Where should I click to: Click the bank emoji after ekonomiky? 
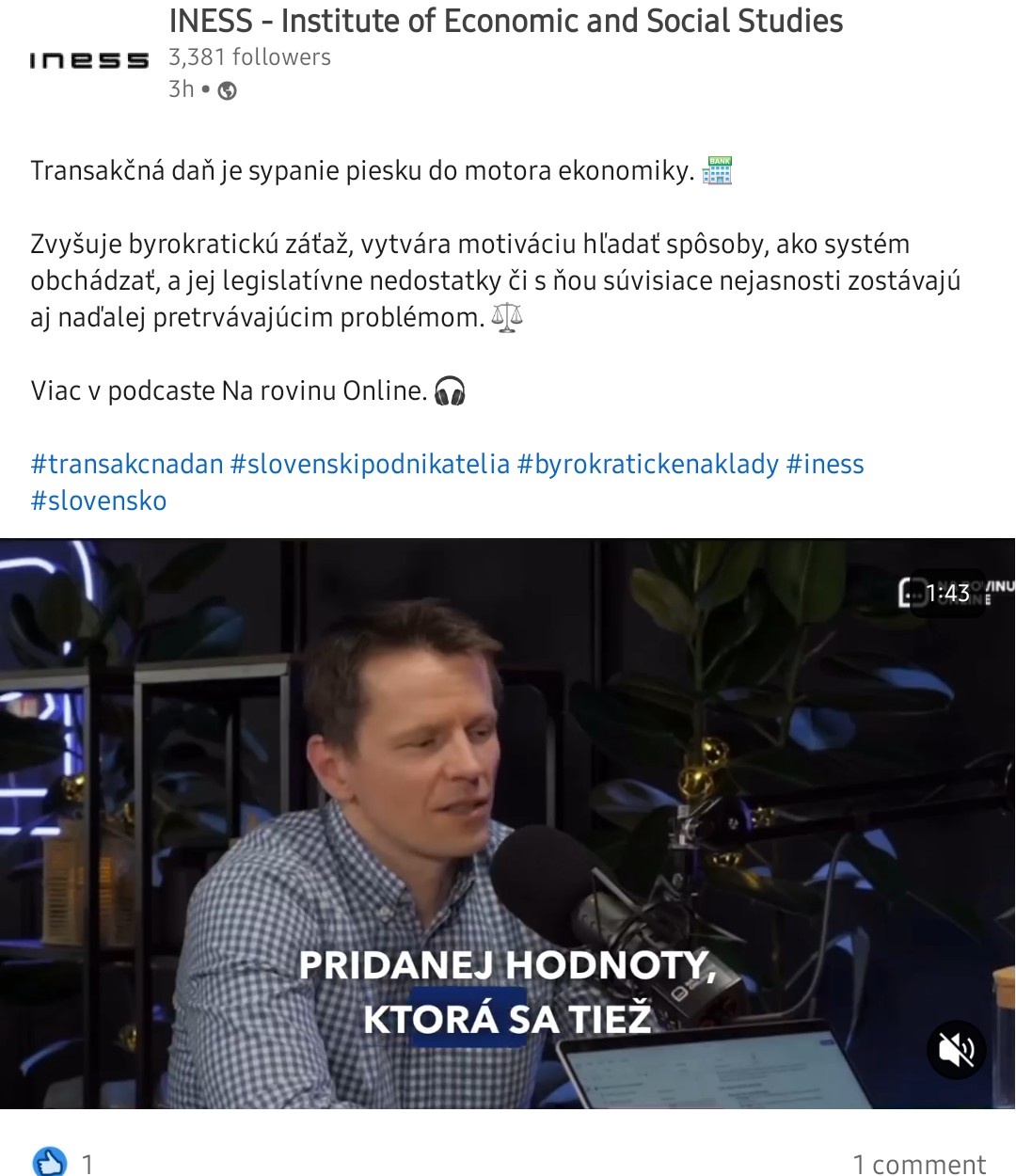point(718,170)
